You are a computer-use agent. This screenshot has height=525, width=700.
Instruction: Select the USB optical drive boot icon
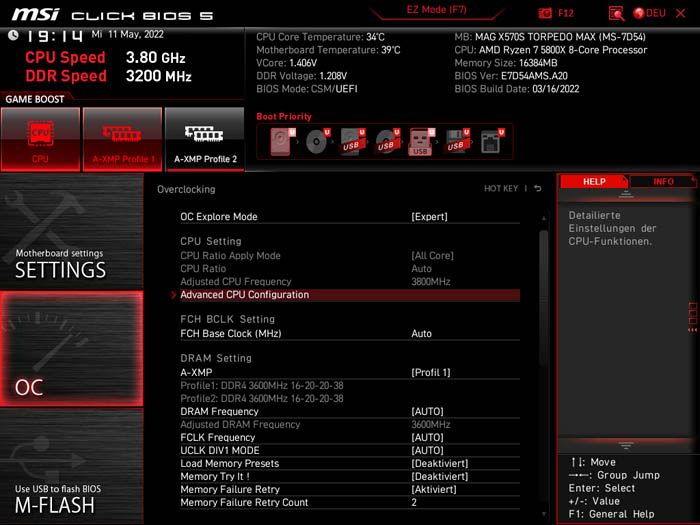tap(387, 142)
